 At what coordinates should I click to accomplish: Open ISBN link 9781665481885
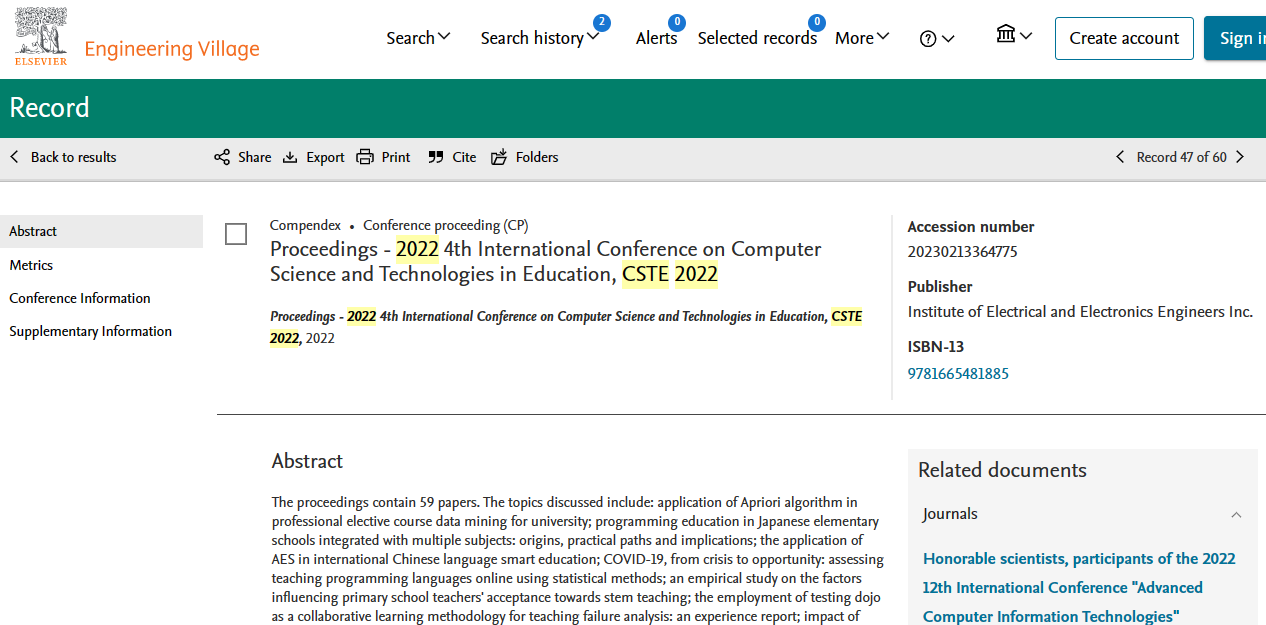point(958,374)
